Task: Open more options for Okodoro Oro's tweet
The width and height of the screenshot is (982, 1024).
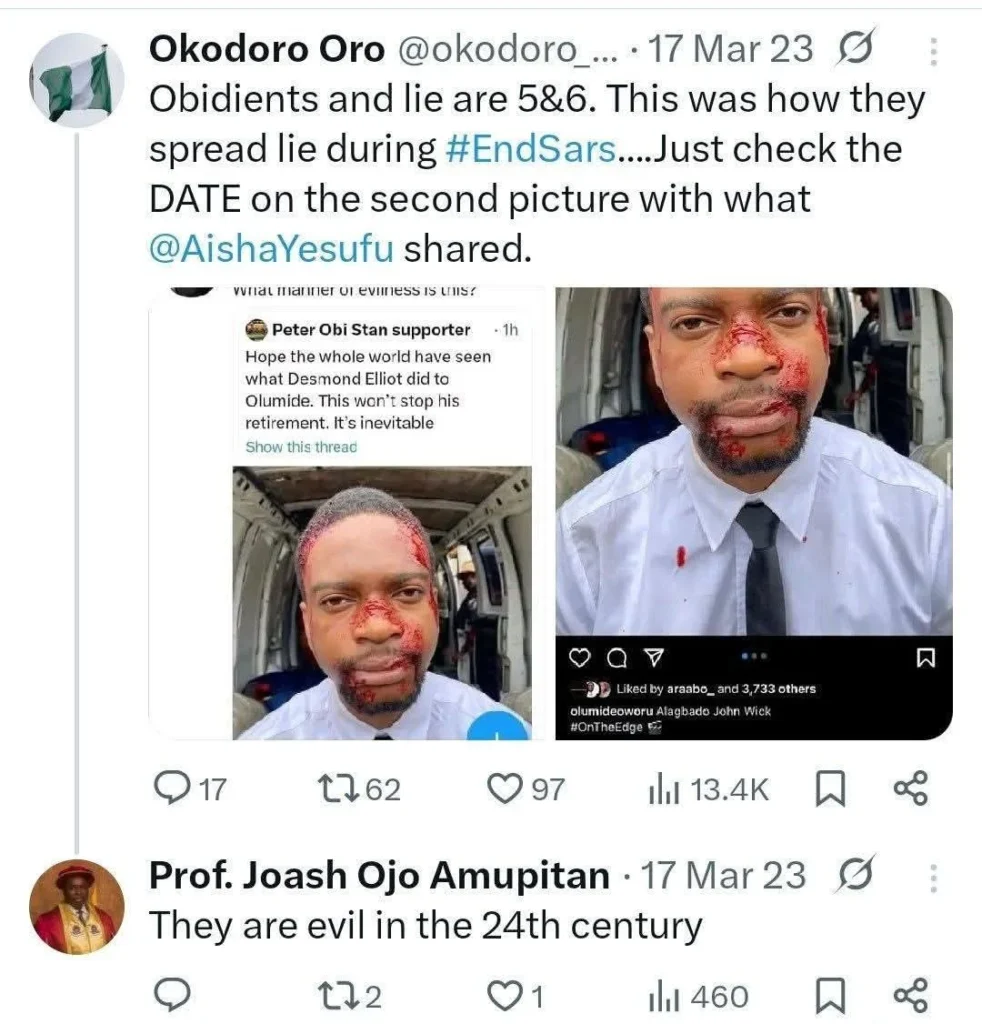Action: tap(933, 50)
